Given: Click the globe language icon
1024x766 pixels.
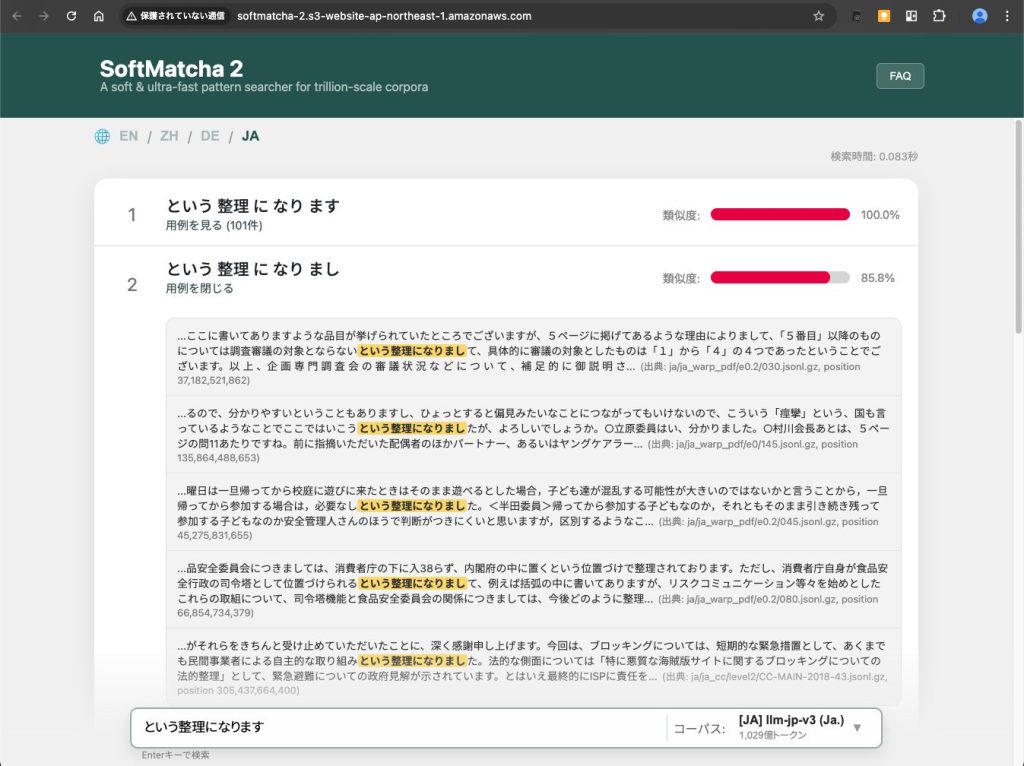Looking at the screenshot, I should [103, 136].
